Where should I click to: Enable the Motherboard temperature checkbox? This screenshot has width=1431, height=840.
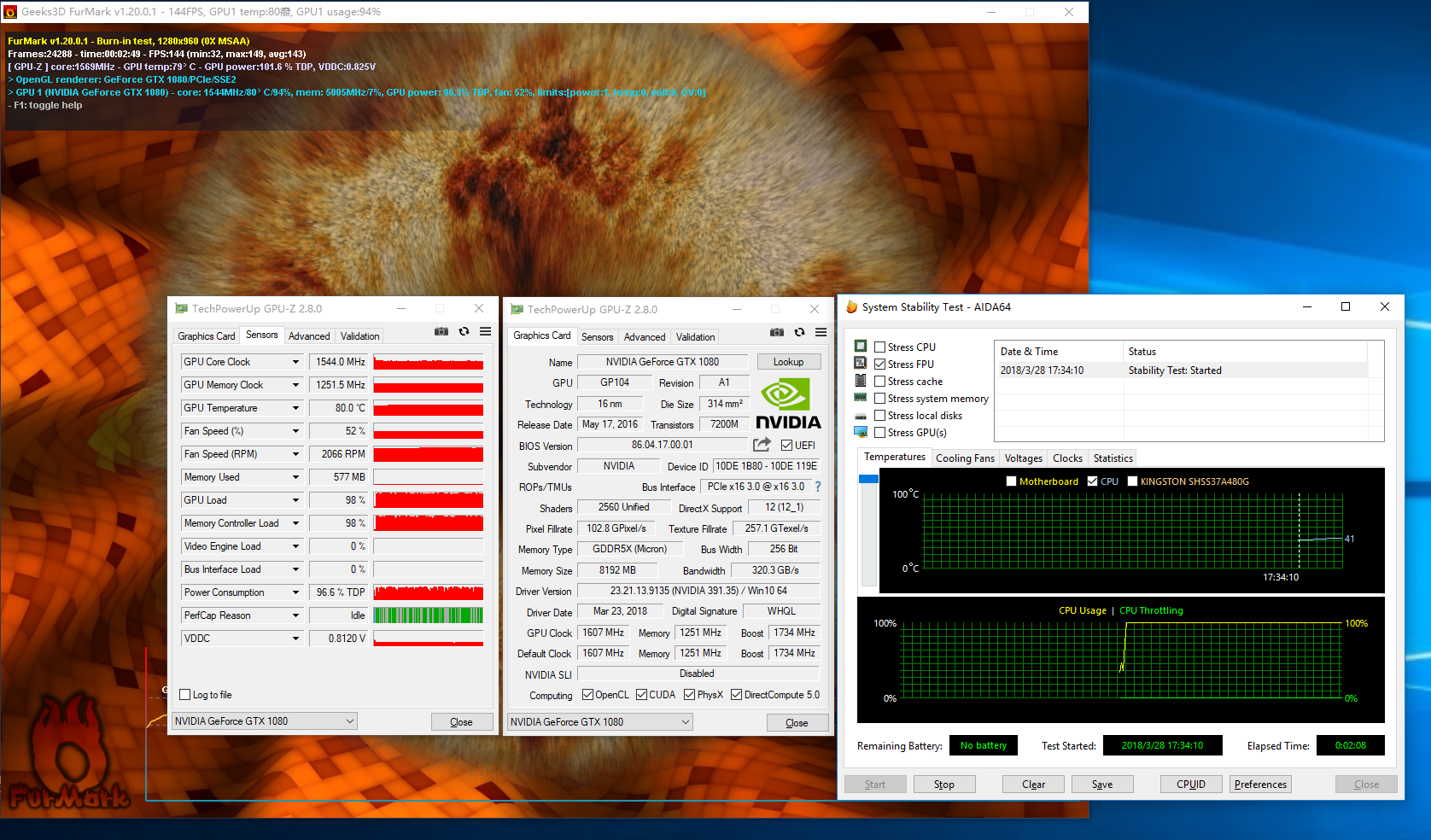(1012, 481)
